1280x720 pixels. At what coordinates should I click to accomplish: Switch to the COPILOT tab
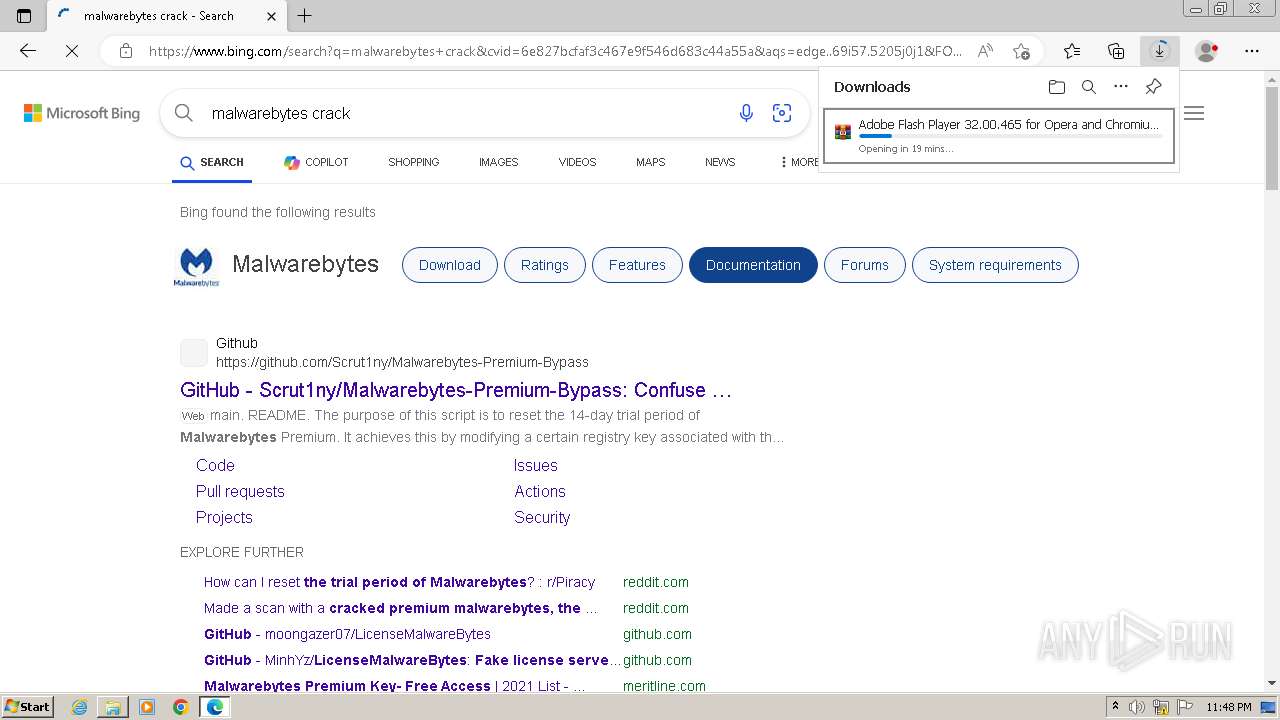coord(316,162)
